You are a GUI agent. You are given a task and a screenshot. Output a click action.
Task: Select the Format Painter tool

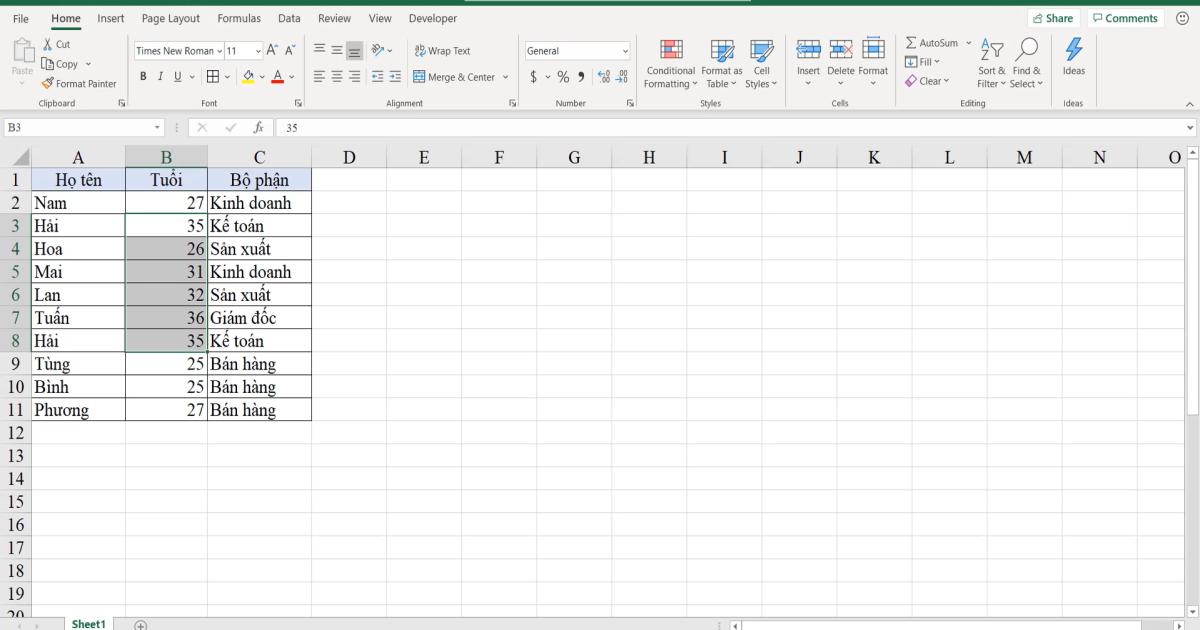click(80, 83)
